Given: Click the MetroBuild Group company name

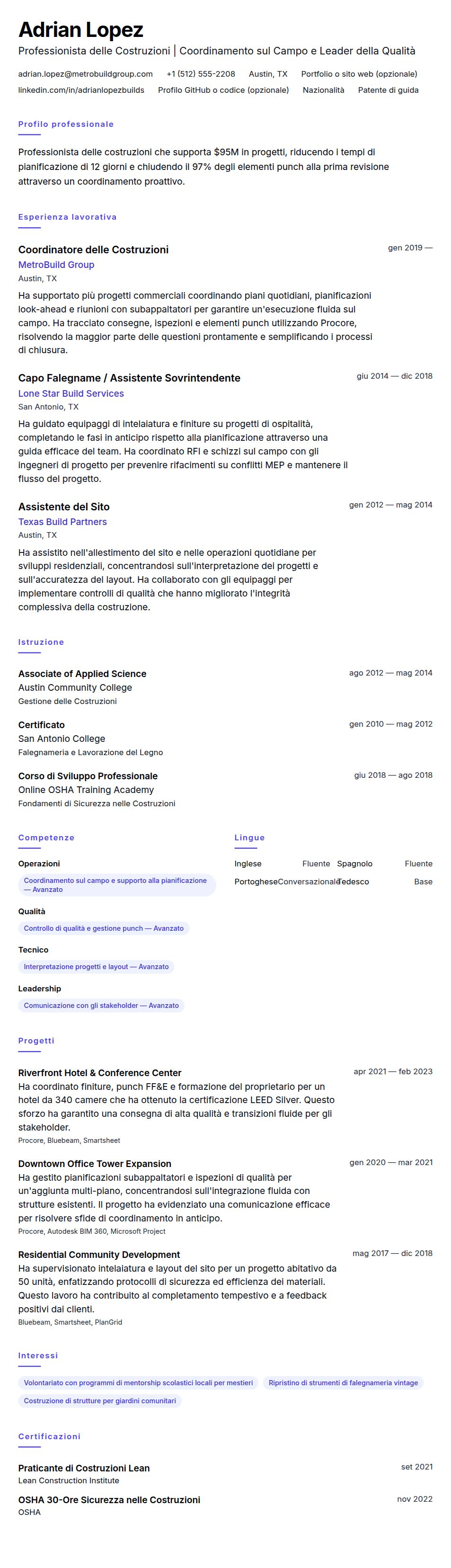Looking at the screenshot, I should pos(56,265).
